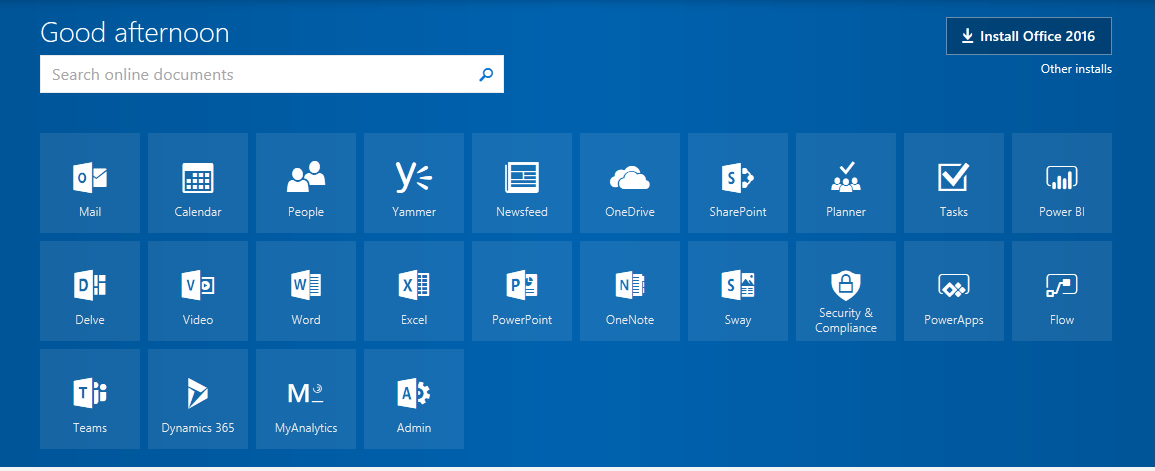Start Word Online
The height and width of the screenshot is (471, 1155).
click(306, 291)
